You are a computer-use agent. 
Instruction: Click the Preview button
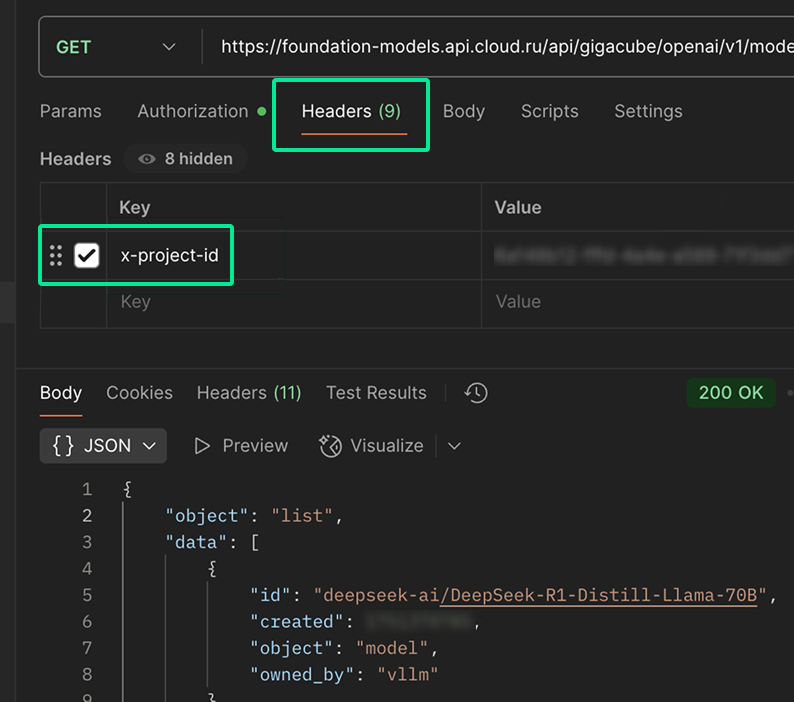coord(242,446)
